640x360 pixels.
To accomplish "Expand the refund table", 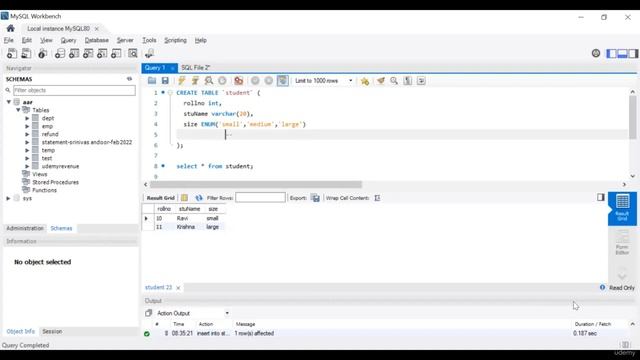I will click(27, 134).
